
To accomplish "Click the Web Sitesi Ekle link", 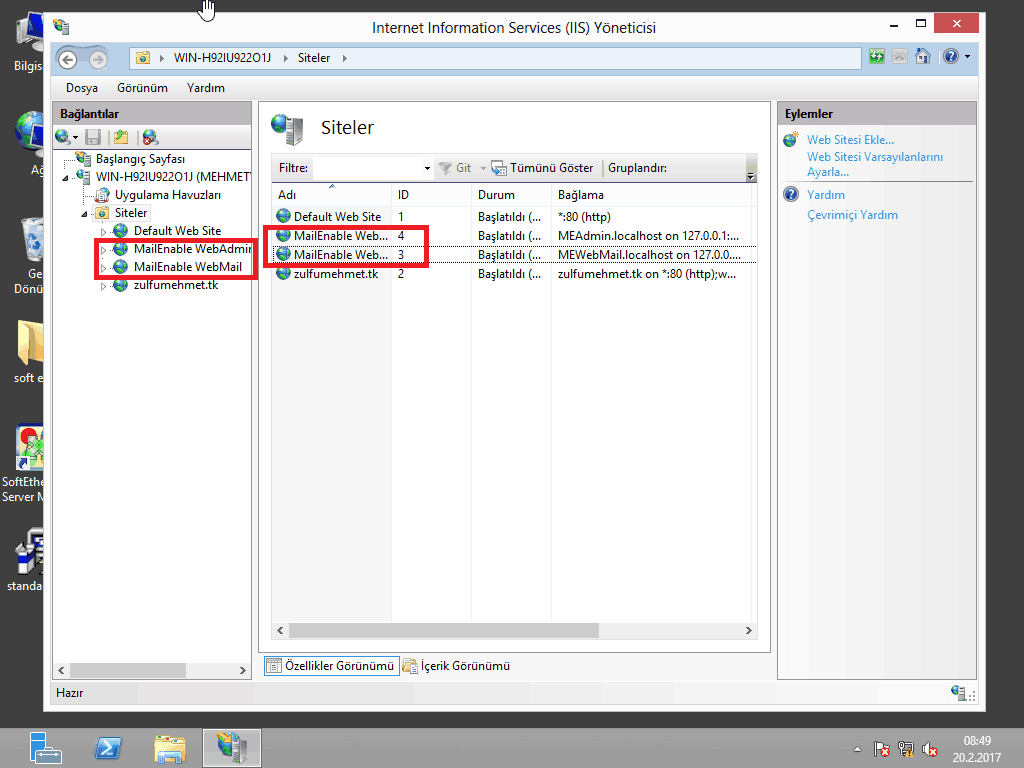I will (850, 140).
